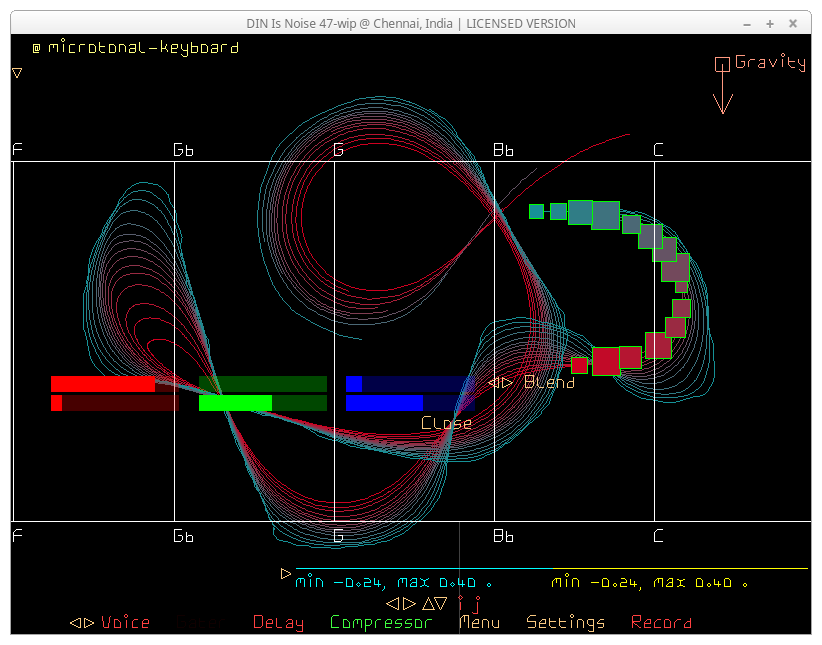Click the Blend left/right arrows
This screenshot has width=822, height=645.
pyautogui.click(x=500, y=382)
